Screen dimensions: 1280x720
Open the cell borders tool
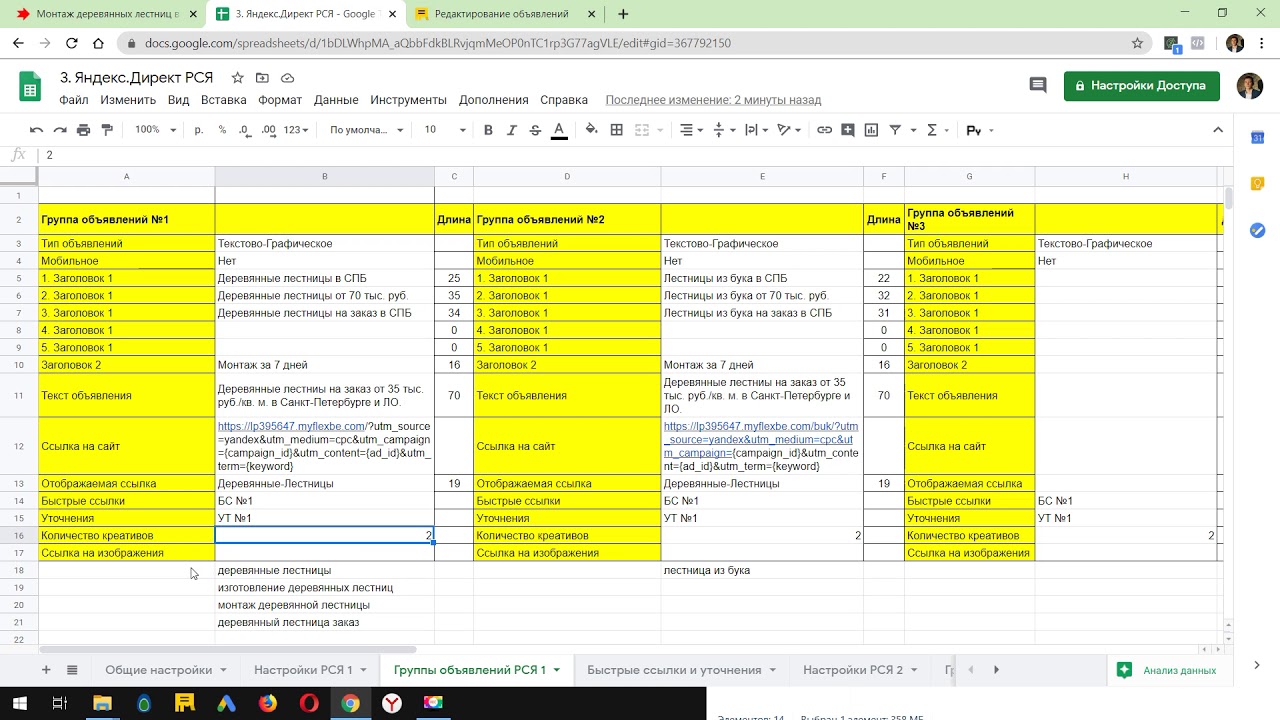coord(617,130)
